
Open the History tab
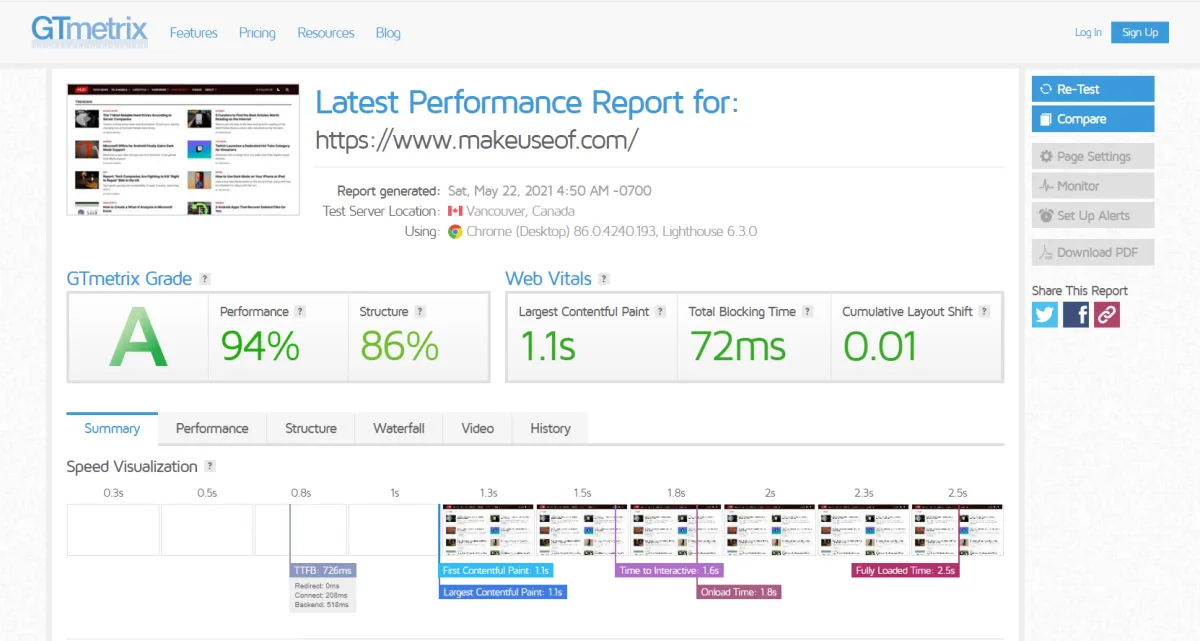coord(550,428)
